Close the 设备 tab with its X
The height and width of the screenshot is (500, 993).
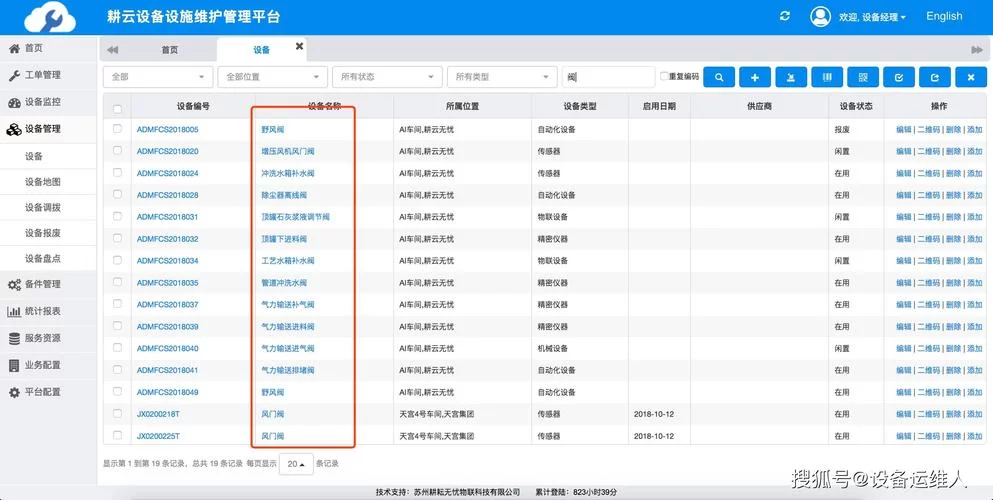click(x=300, y=46)
